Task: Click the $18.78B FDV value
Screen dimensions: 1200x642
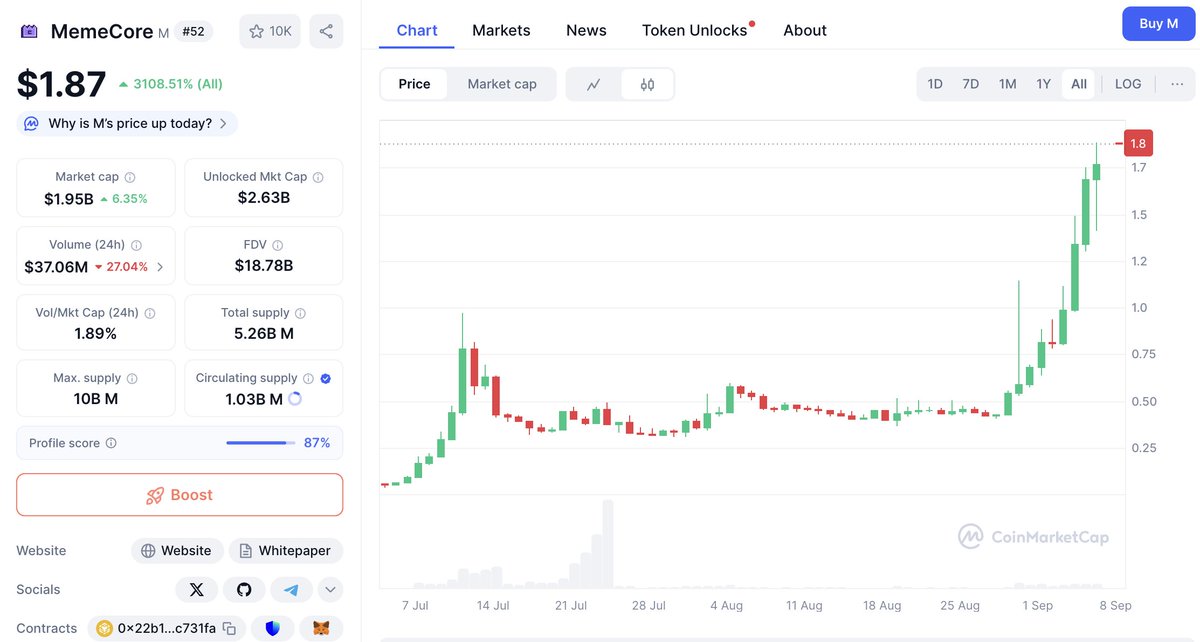Action: point(264,266)
